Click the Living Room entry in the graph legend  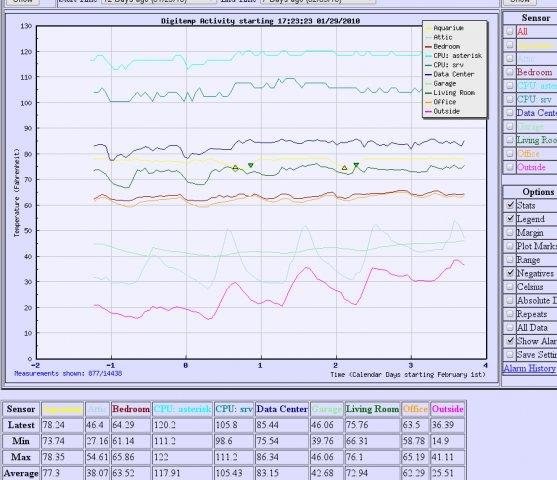(450, 93)
